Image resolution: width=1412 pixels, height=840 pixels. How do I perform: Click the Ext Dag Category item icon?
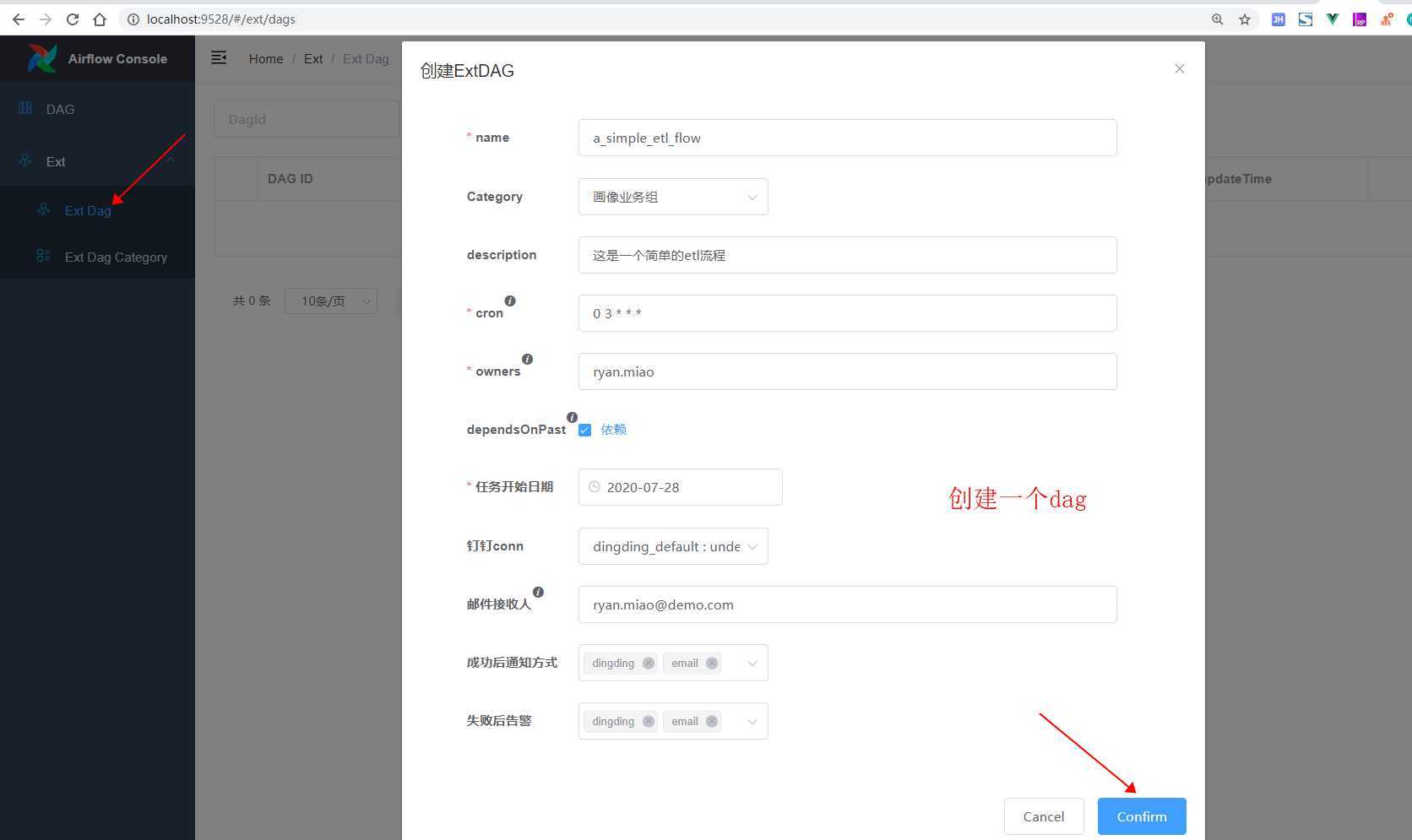point(44,256)
